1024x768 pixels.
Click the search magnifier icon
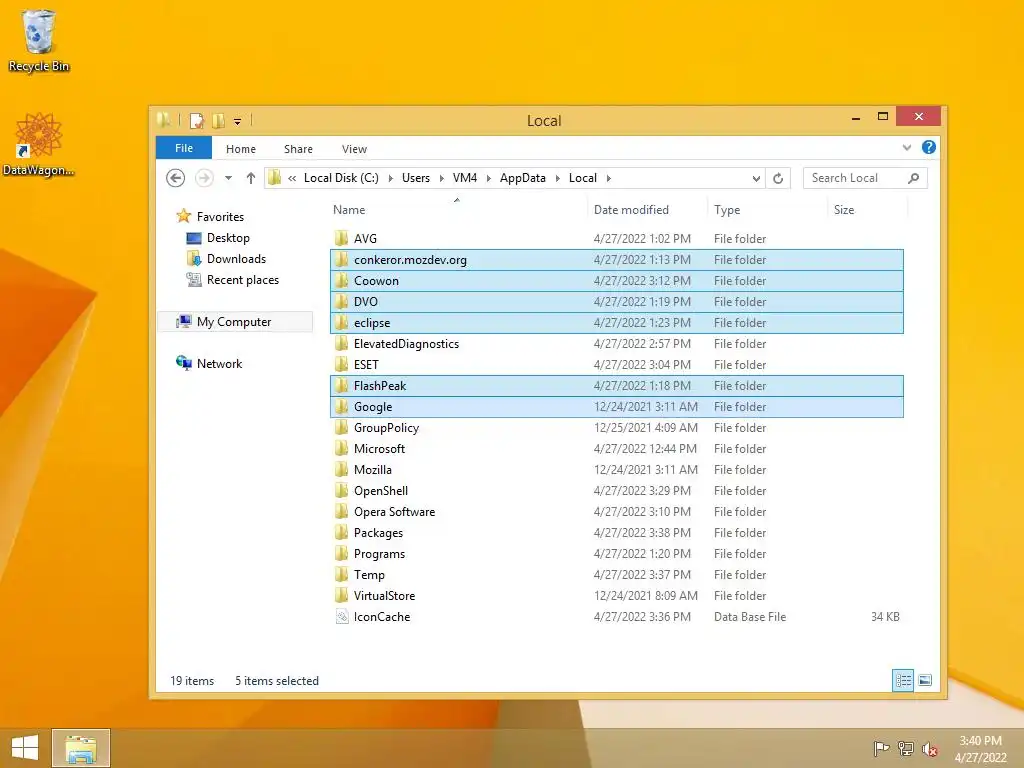(x=914, y=178)
